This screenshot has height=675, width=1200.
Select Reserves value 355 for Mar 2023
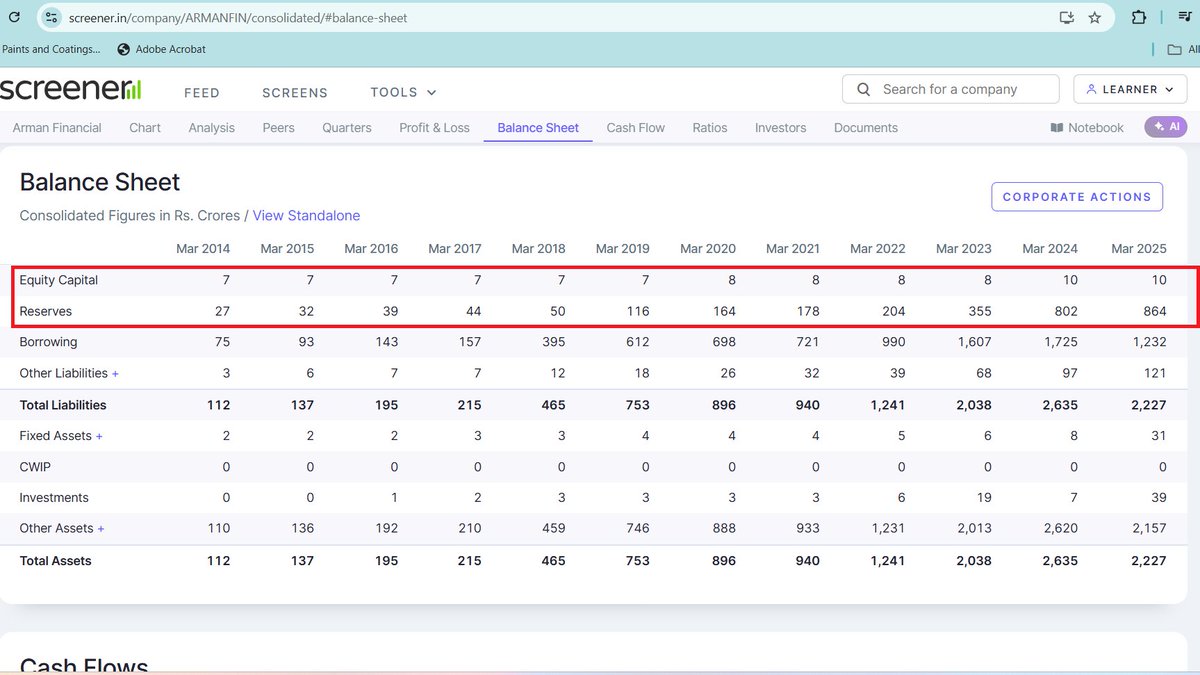pyautogui.click(x=980, y=311)
